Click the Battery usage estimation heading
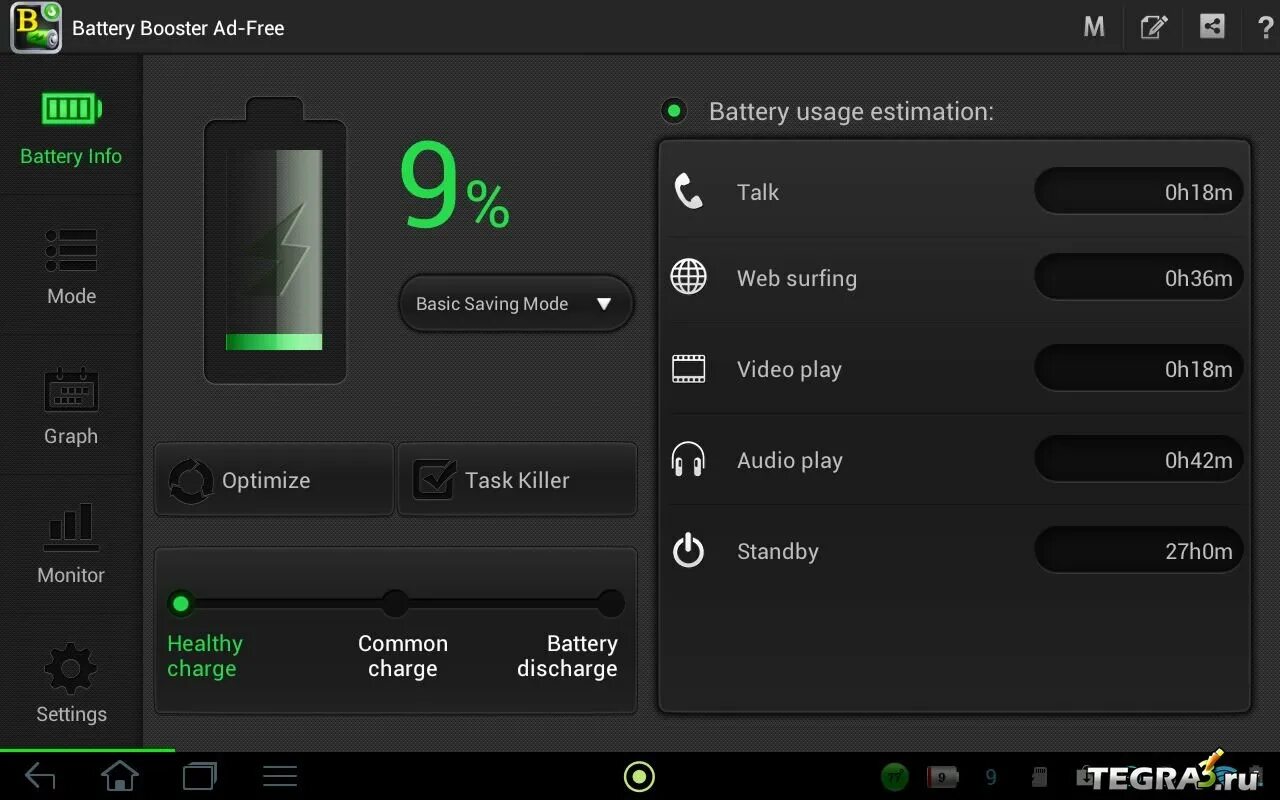Viewport: 1280px width, 800px height. point(851,111)
